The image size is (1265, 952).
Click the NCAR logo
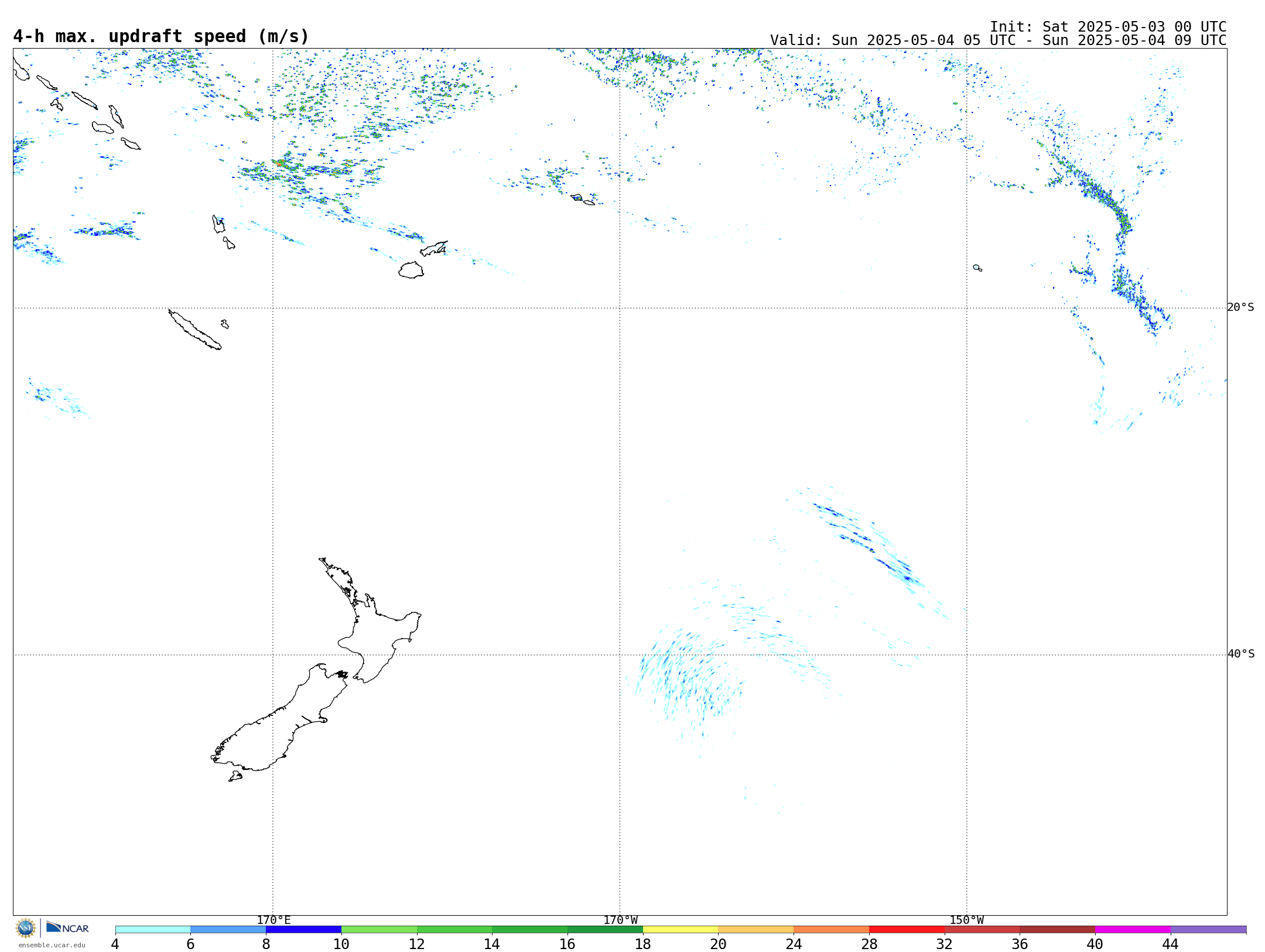[x=67, y=927]
